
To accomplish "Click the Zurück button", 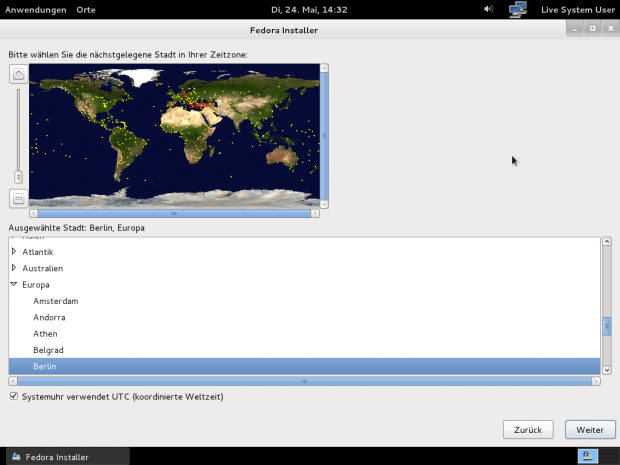I will point(528,429).
